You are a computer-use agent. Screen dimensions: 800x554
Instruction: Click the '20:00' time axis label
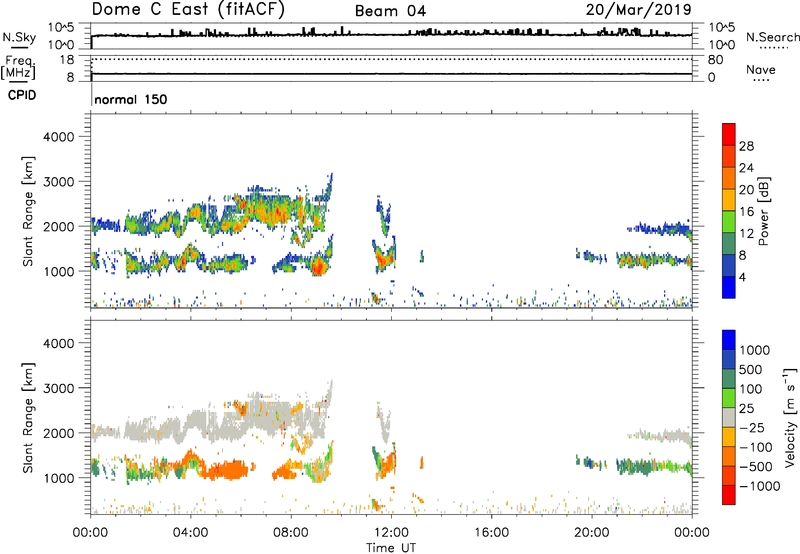[592, 533]
